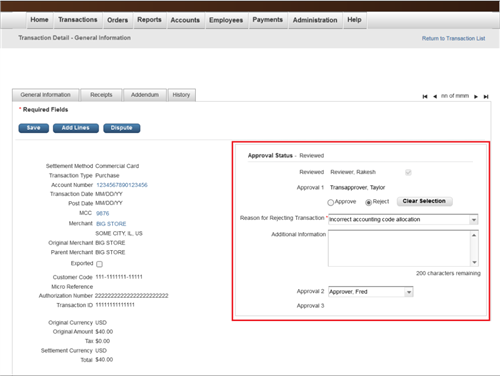Go to previous record arrow
This screenshot has width=500, height=376.
[435, 97]
